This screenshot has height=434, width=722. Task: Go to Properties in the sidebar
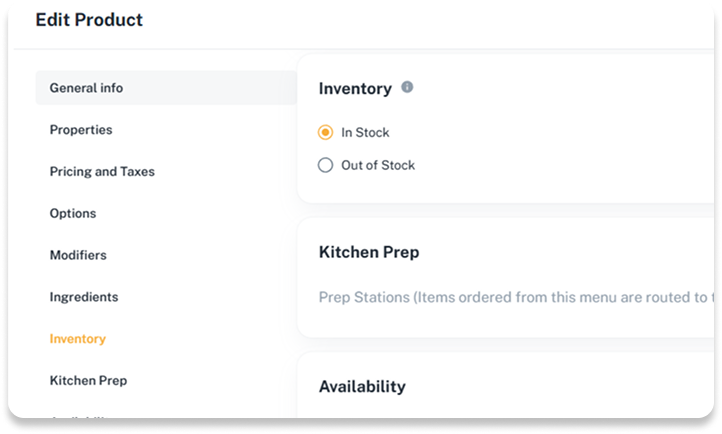(81, 130)
